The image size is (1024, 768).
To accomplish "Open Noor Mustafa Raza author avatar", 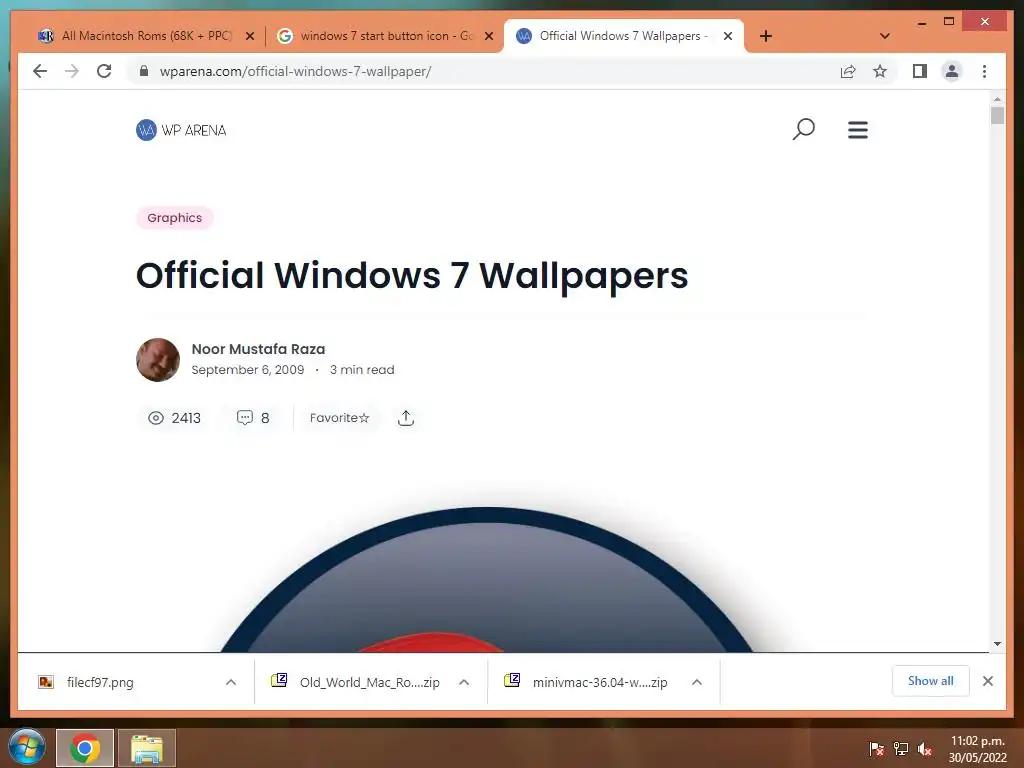I will (x=157, y=360).
